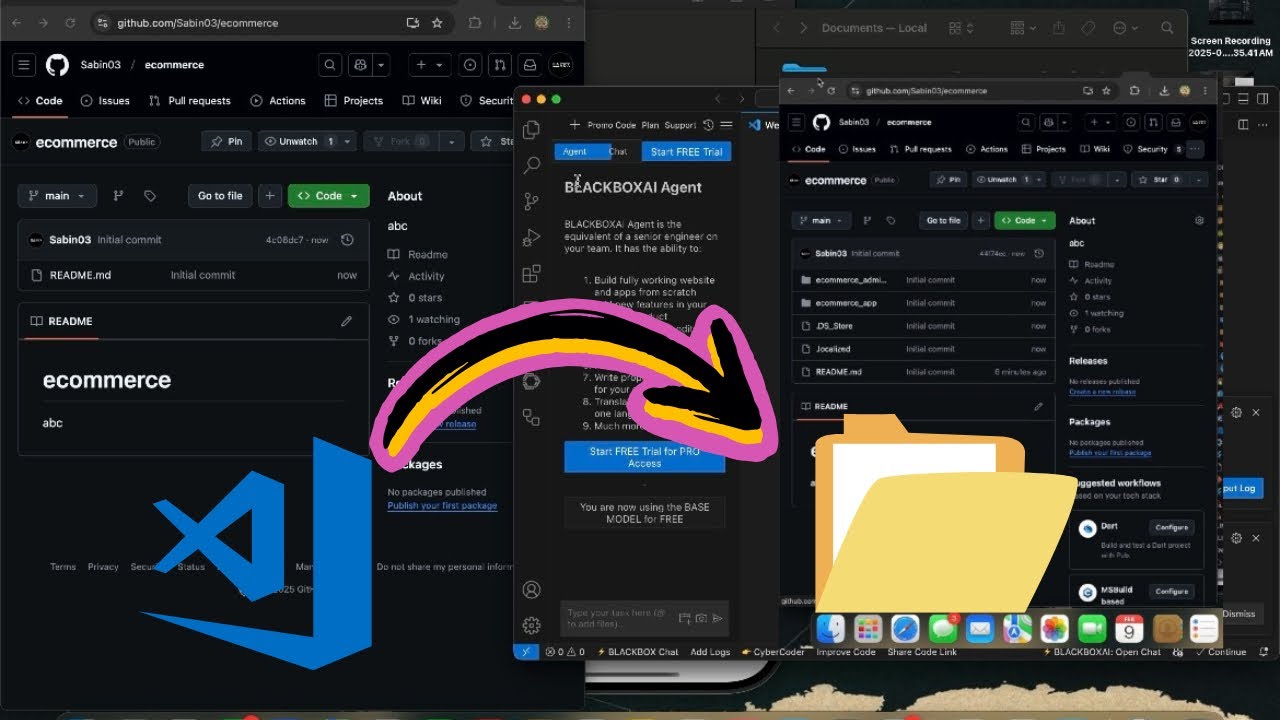Screen dimensions: 1280x720
Task: Click Promo Code in the BLACKBOXAI panel header
Action: [x=612, y=125]
